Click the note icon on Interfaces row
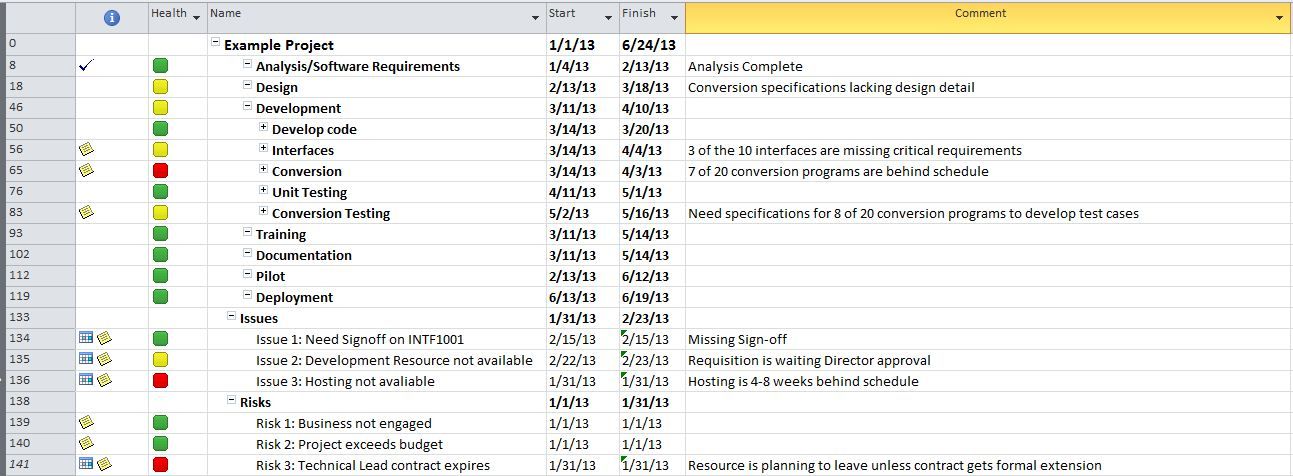 click(x=87, y=150)
